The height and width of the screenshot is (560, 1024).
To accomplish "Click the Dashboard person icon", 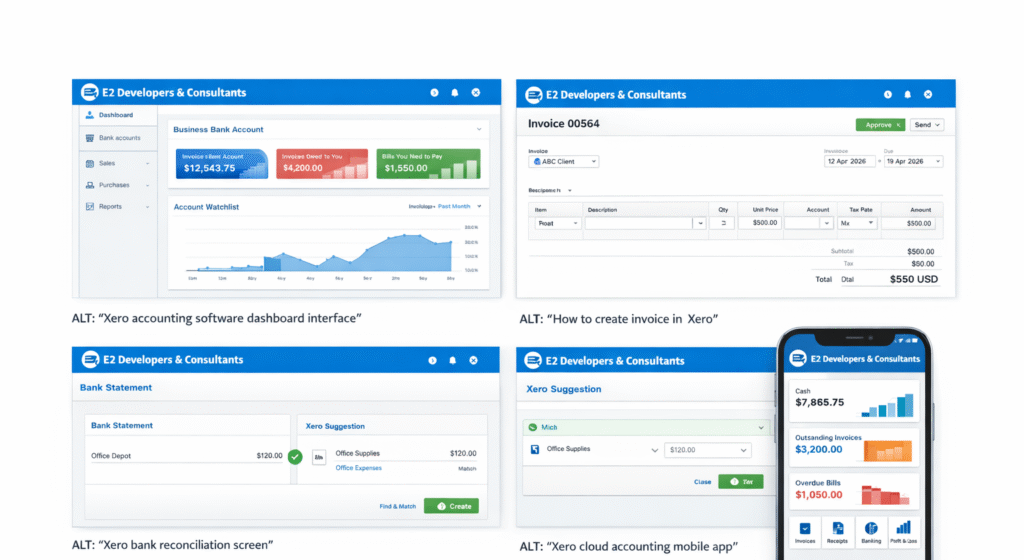I will [89, 115].
